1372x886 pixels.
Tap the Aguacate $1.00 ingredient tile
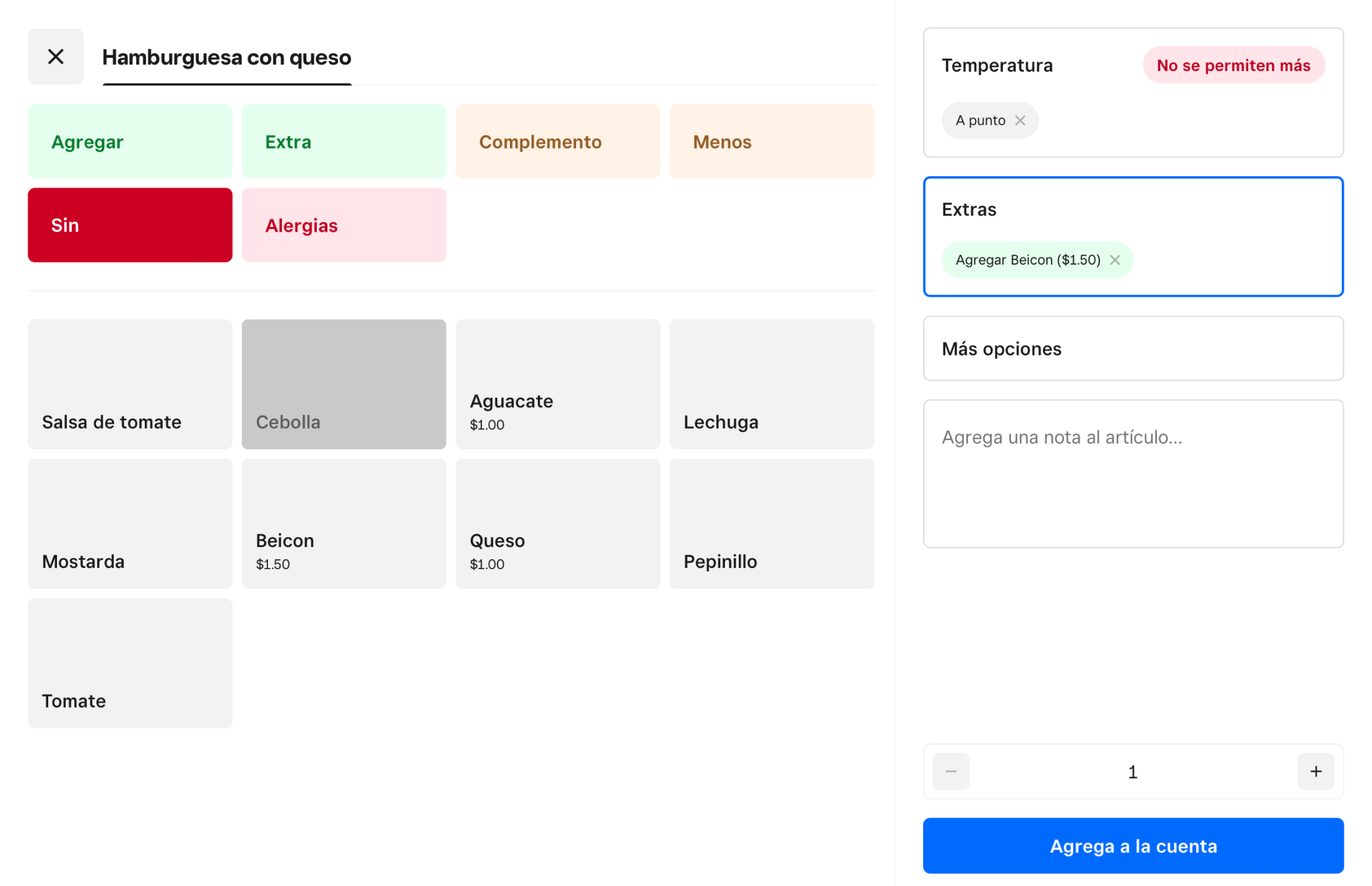(557, 384)
